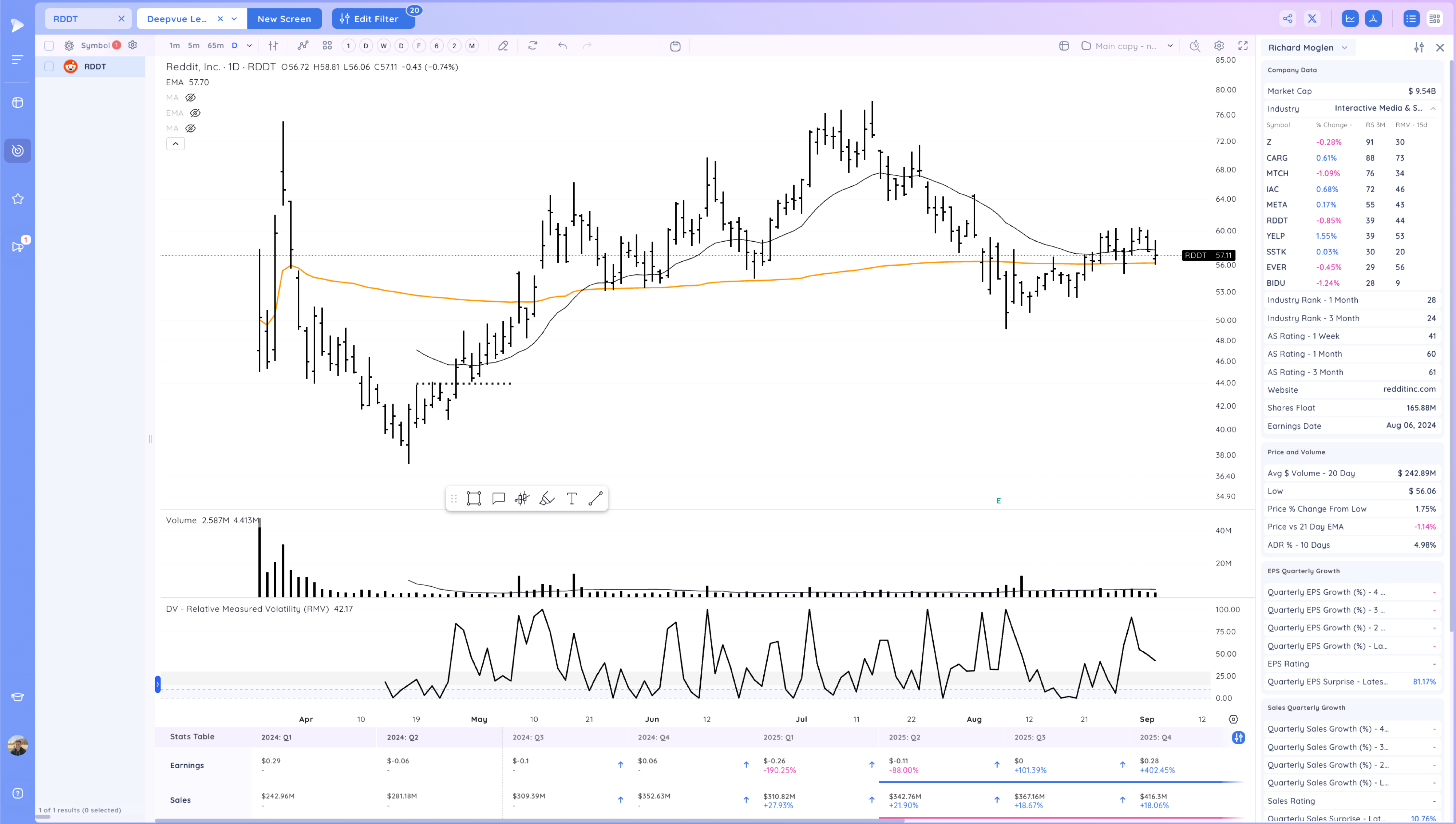This screenshot has height=824, width=1456.
Task: Select the rectangle drawing tool
Action: (x=474, y=498)
